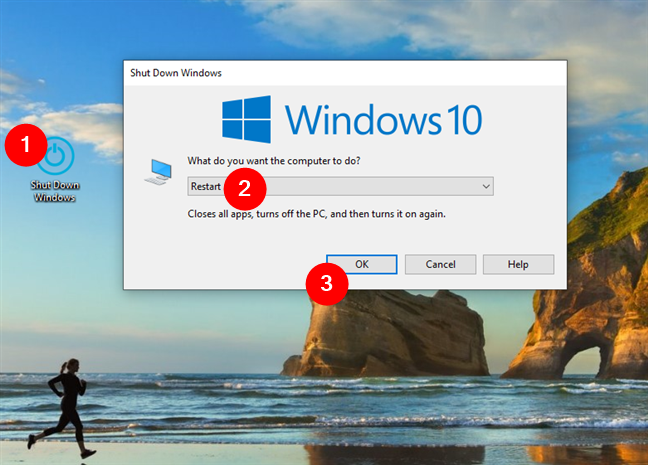Click the 'Closes all apps' description text
This screenshot has width=648, height=465.
pos(317,214)
